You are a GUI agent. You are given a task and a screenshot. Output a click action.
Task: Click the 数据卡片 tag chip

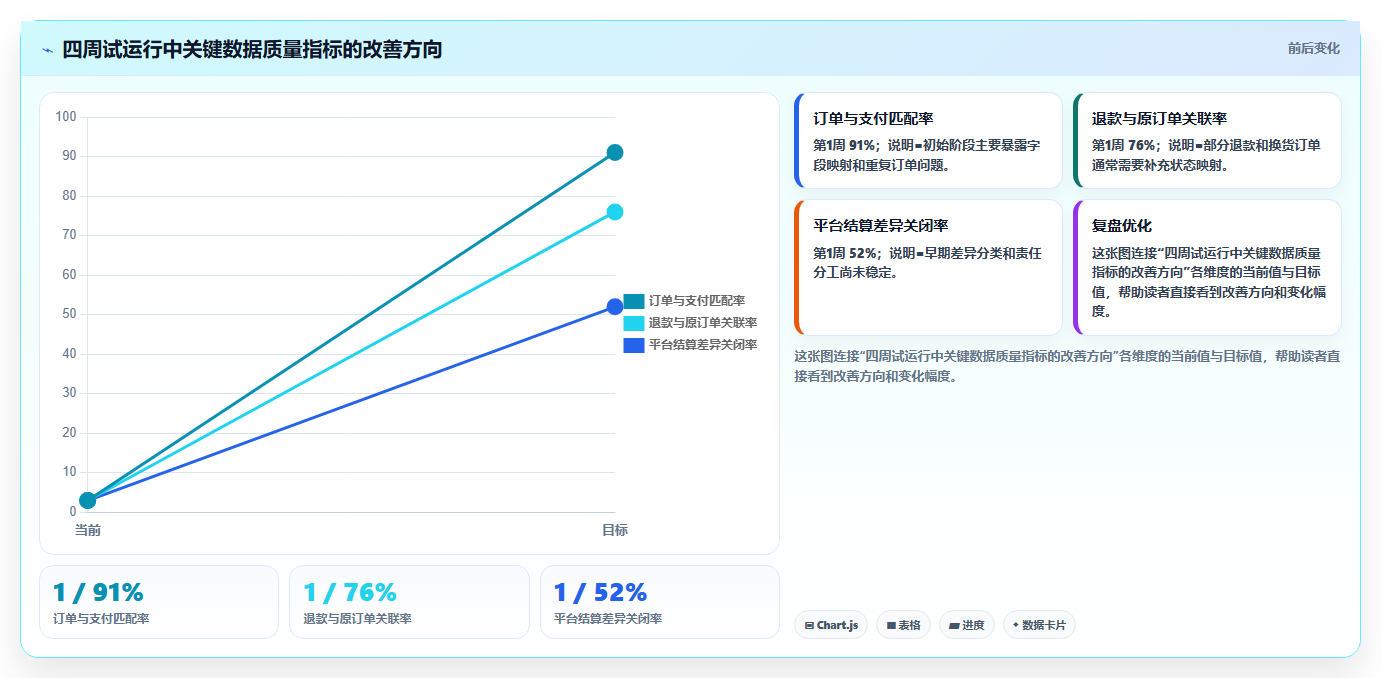coord(1039,625)
